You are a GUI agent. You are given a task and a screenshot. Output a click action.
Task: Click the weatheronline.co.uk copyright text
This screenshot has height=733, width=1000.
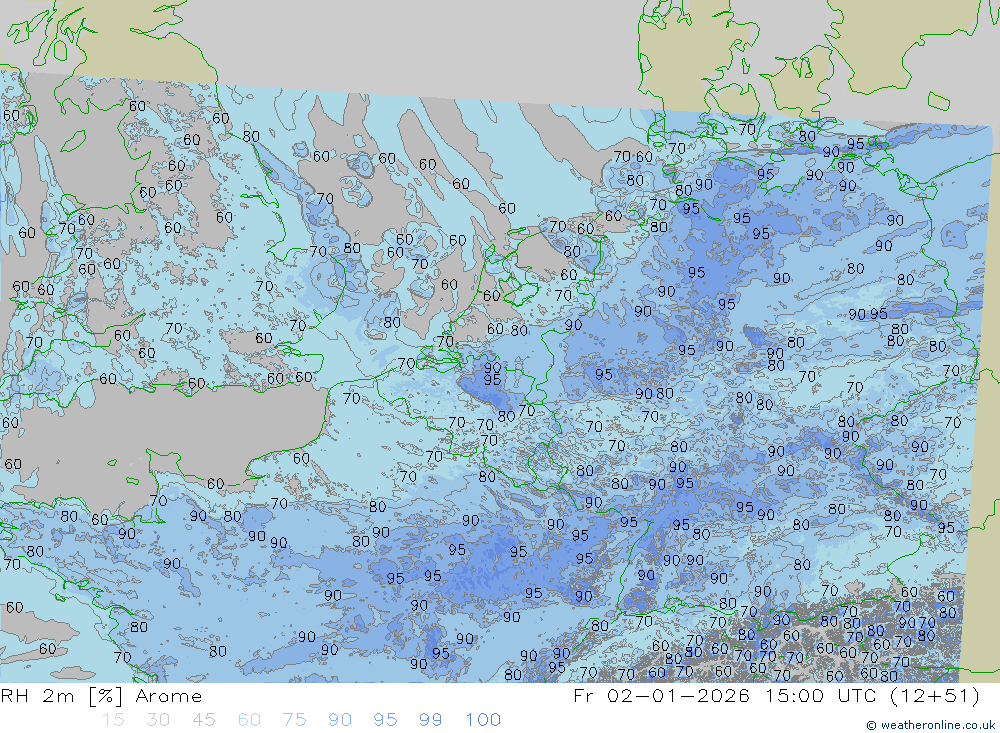click(x=930, y=725)
